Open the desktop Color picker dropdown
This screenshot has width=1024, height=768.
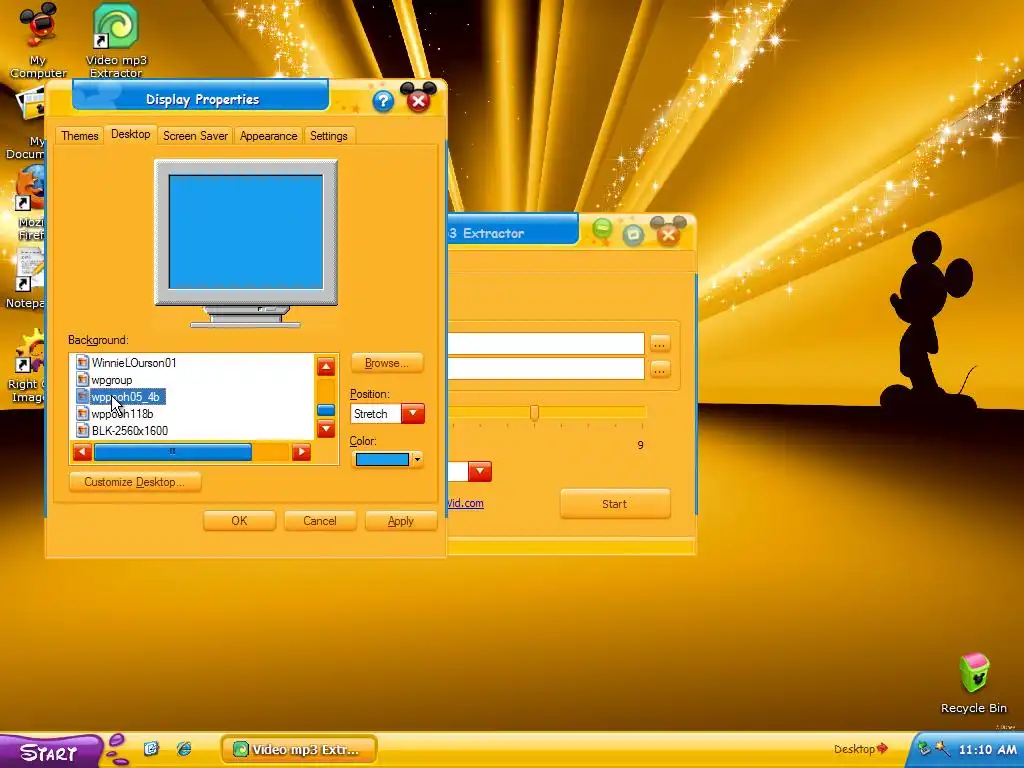pos(417,459)
